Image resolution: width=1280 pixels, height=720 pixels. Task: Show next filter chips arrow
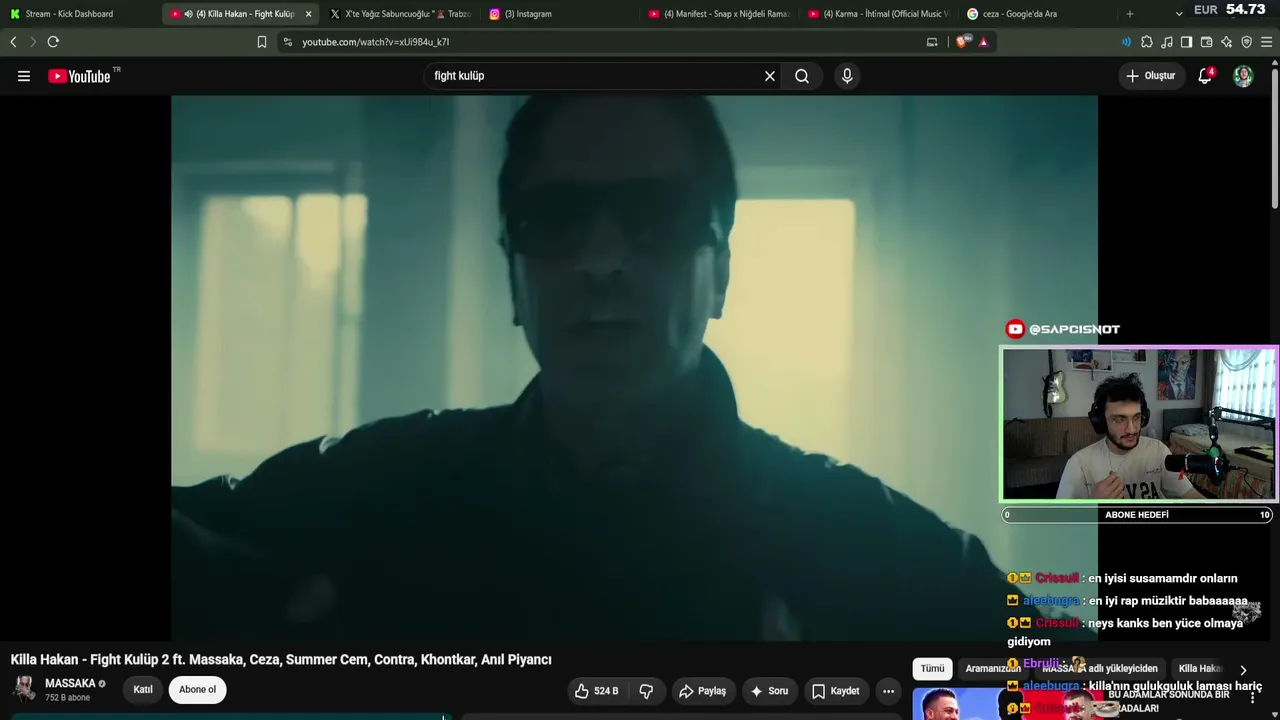[x=1243, y=670]
